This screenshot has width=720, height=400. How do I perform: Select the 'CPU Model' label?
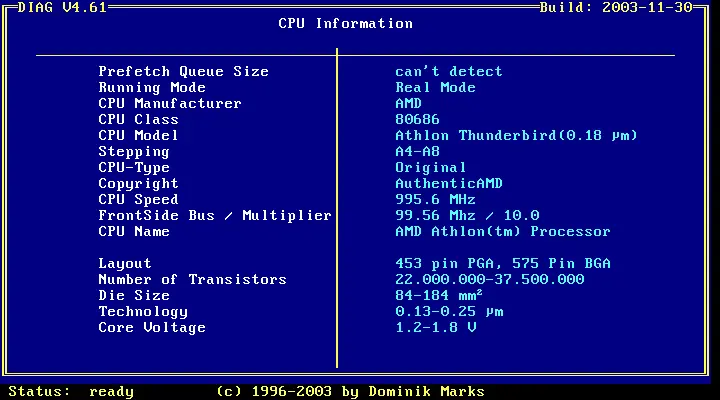tap(138, 135)
